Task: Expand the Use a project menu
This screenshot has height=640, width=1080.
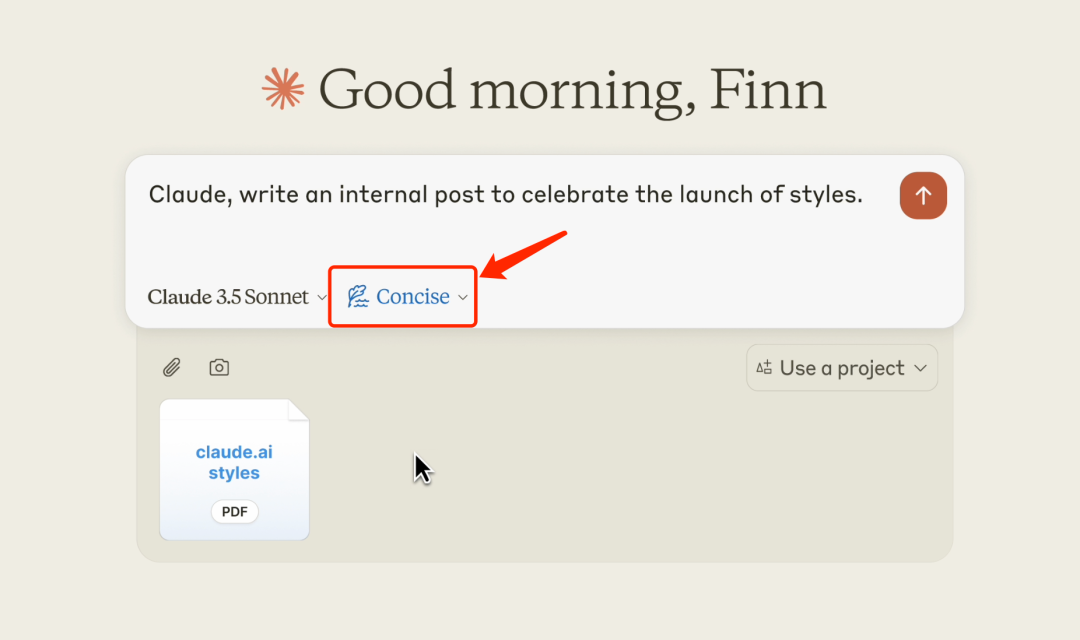Action: pos(842,368)
